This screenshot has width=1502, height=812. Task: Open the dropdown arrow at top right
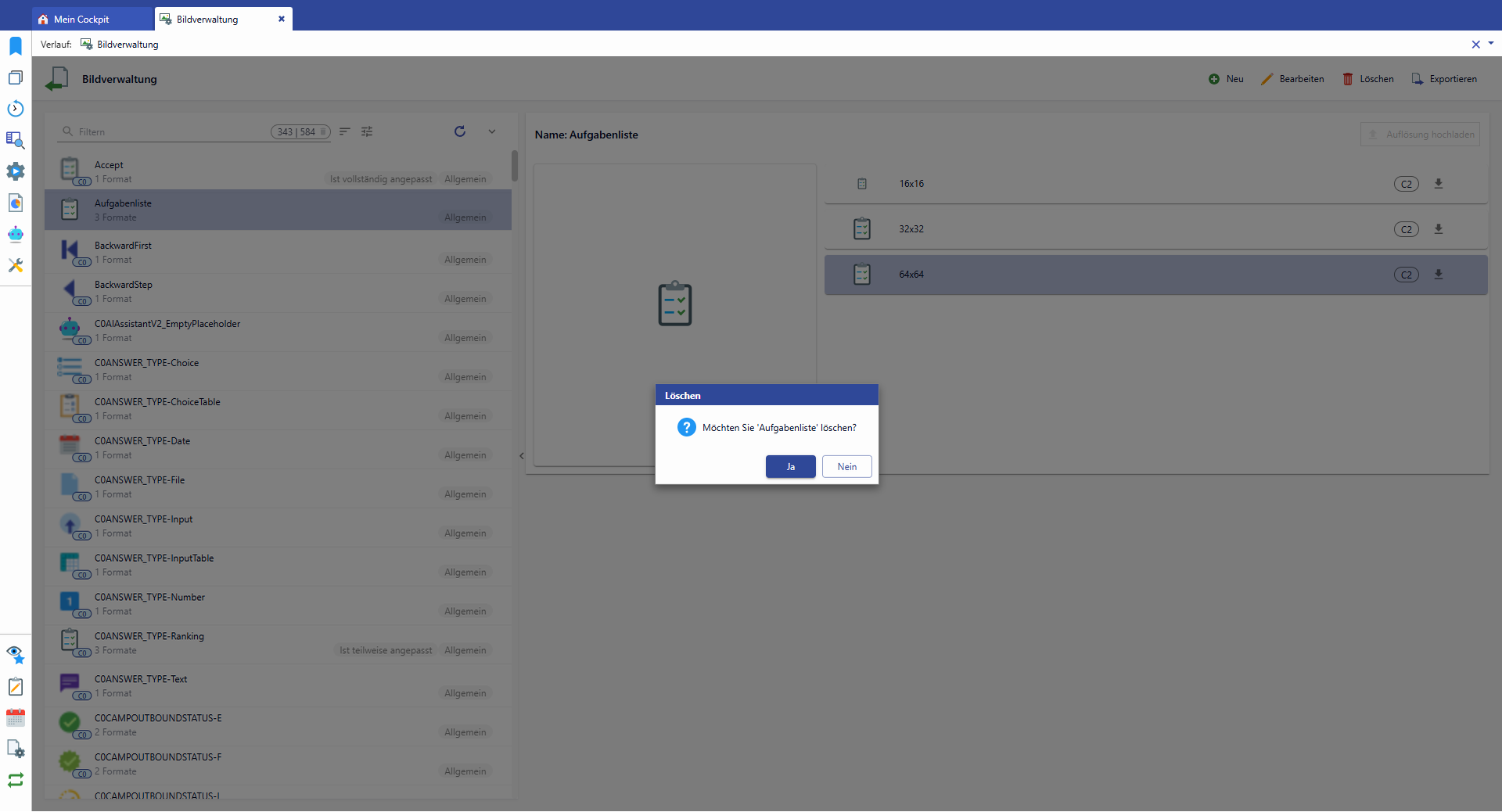(x=1491, y=44)
